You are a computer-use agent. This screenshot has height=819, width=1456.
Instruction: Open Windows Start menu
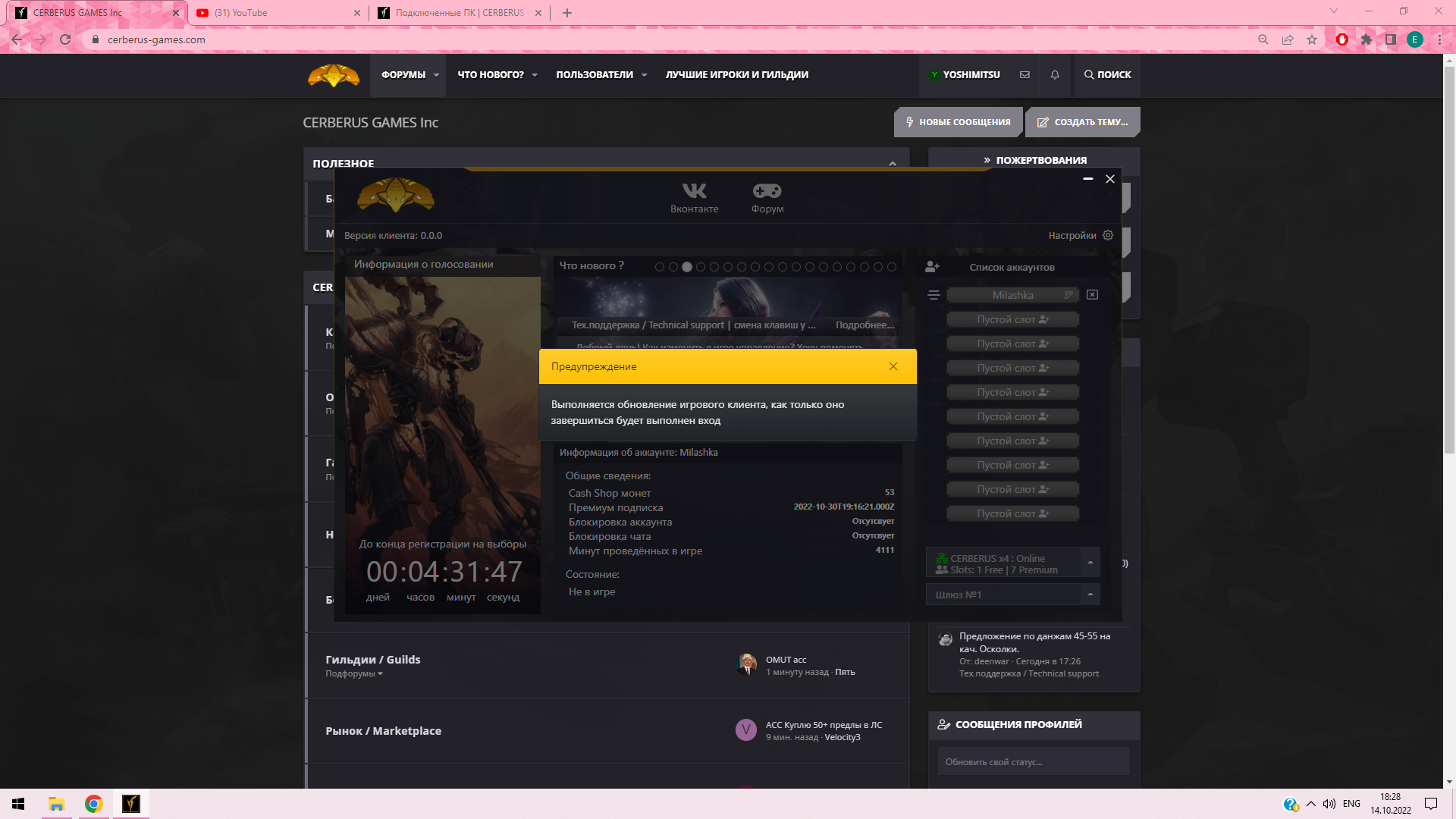18,804
